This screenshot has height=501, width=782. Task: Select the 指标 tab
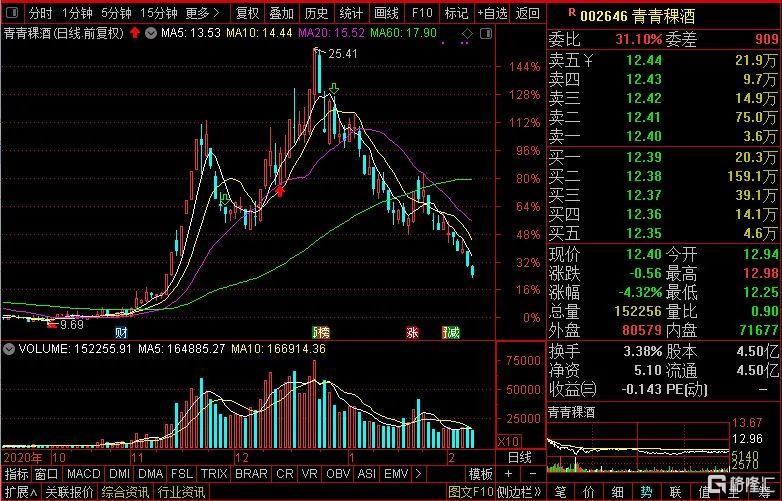pos(16,474)
